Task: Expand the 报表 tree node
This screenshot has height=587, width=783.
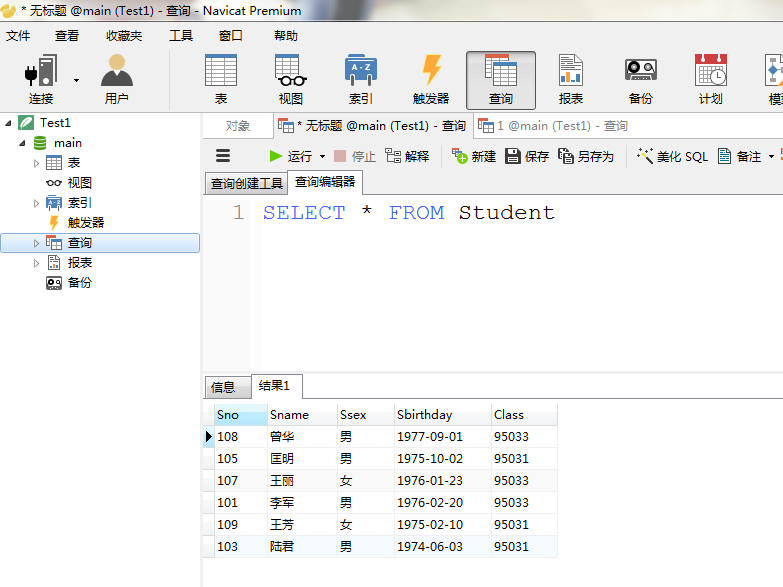Action: pos(36,263)
